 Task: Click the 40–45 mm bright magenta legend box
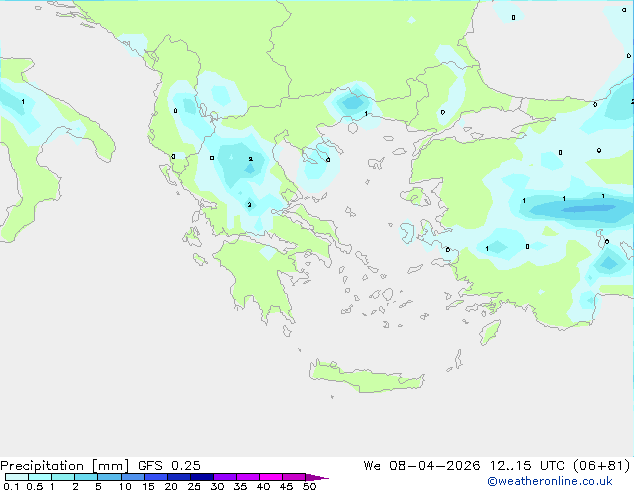271,477
